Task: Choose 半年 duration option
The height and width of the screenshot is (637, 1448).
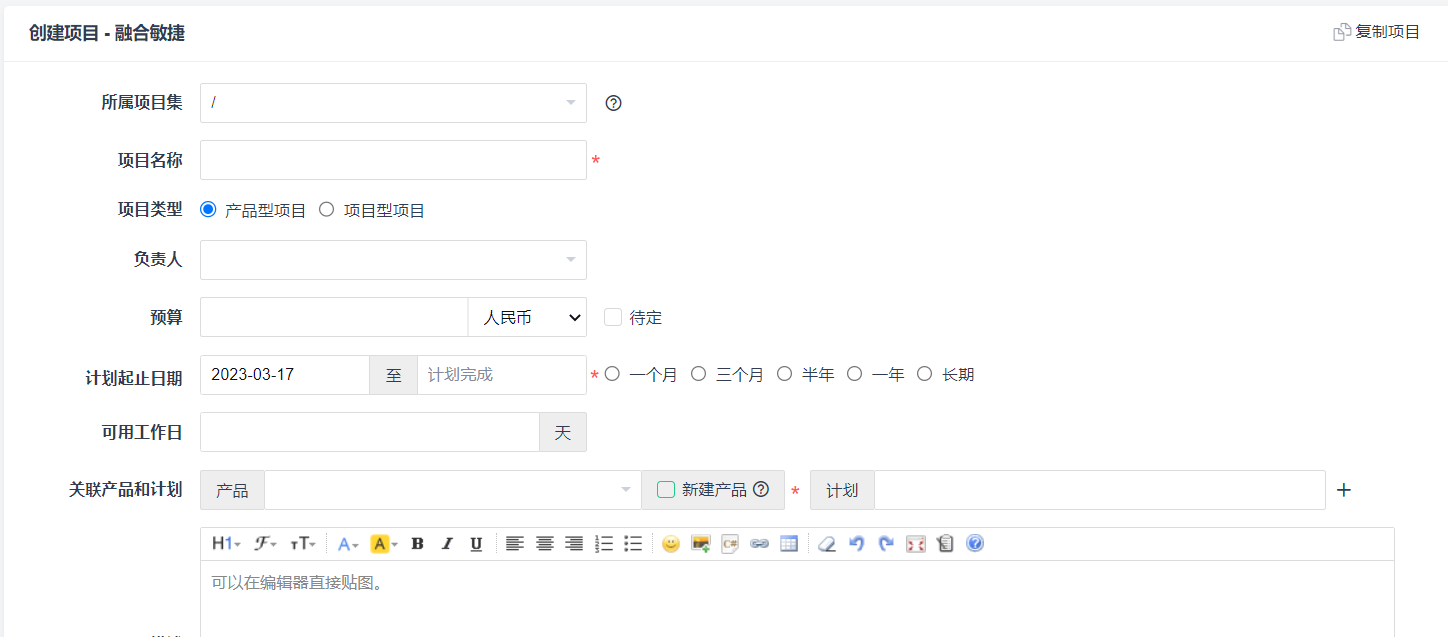Action: coord(785,374)
